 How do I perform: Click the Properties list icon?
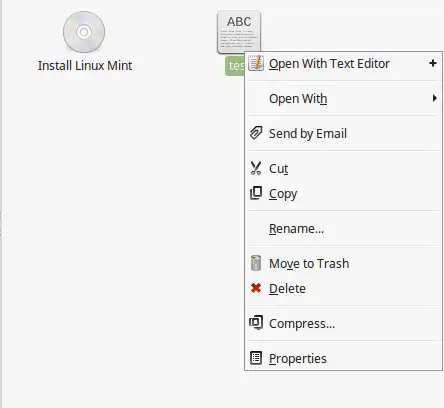pos(256,358)
